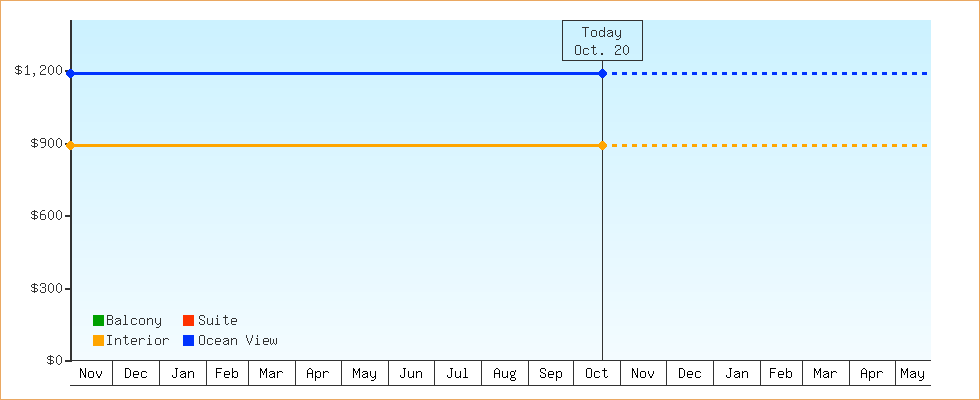Click the $600 y-axis label
Image resolution: width=980 pixels, height=400 pixels.
coord(45,216)
